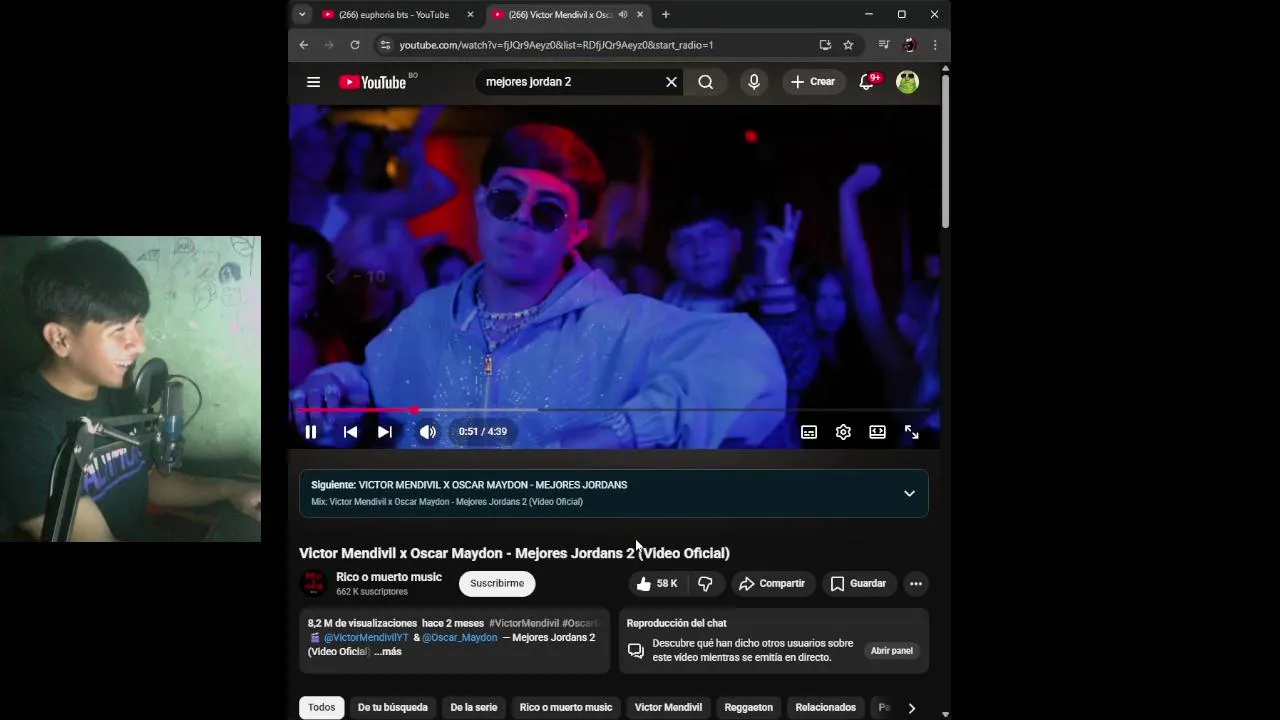
Task: Select the Relacionados chip
Action: [x=825, y=707]
